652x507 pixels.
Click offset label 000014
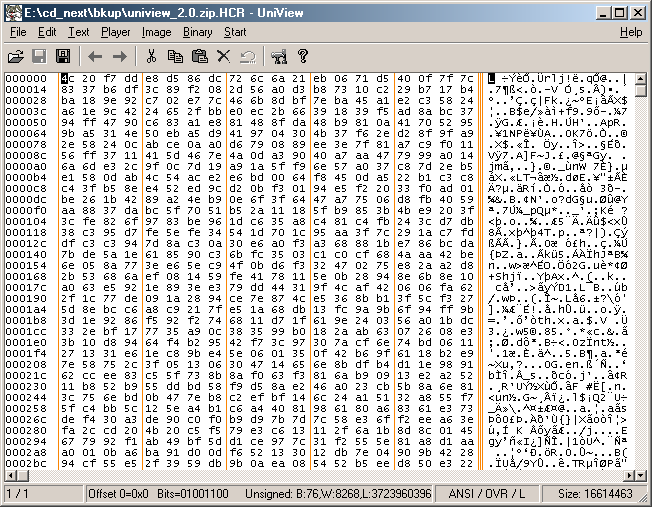[26, 89]
